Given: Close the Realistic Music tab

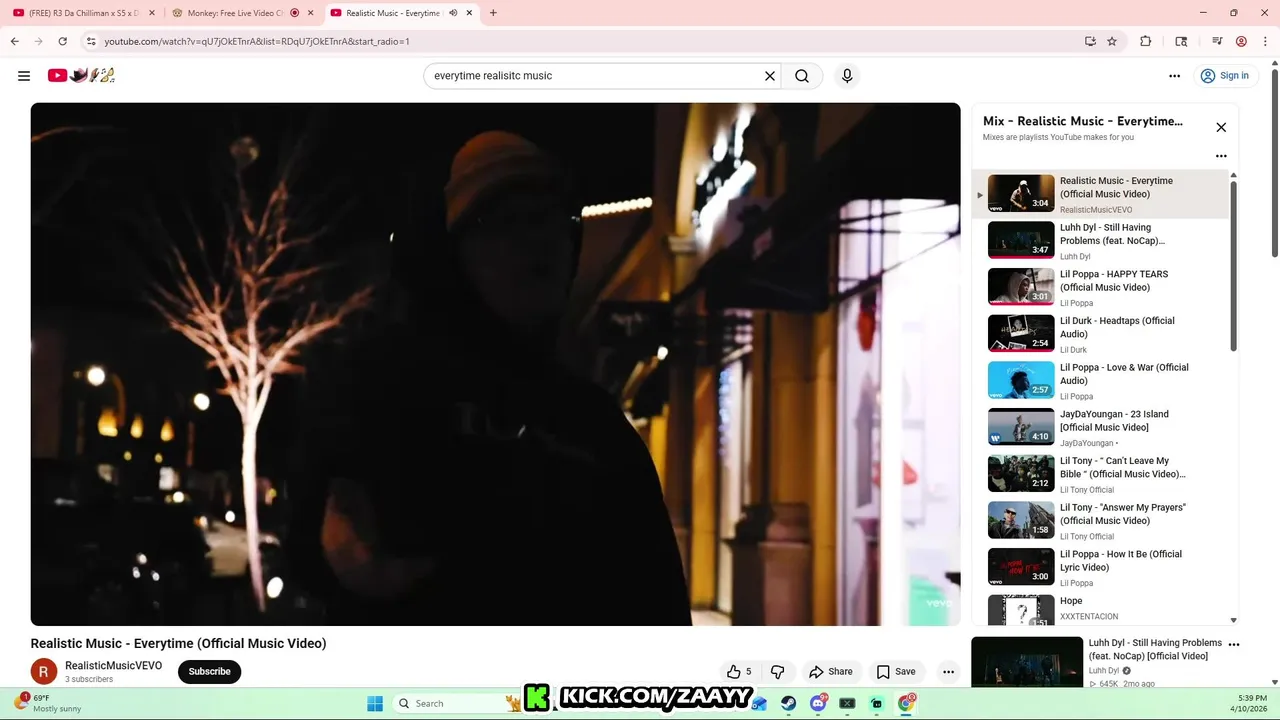Looking at the screenshot, I should pos(469,13).
